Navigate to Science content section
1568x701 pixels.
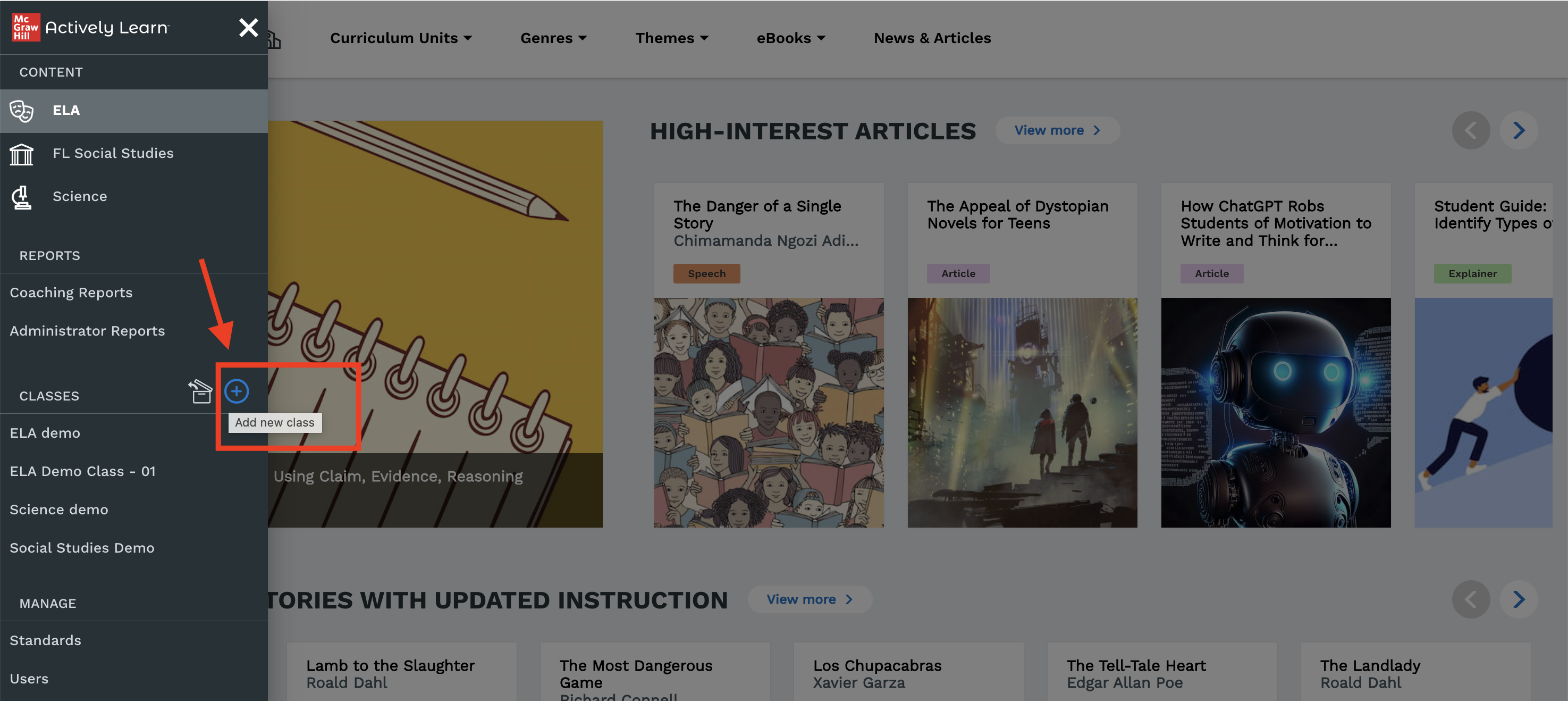pyautogui.click(x=80, y=196)
